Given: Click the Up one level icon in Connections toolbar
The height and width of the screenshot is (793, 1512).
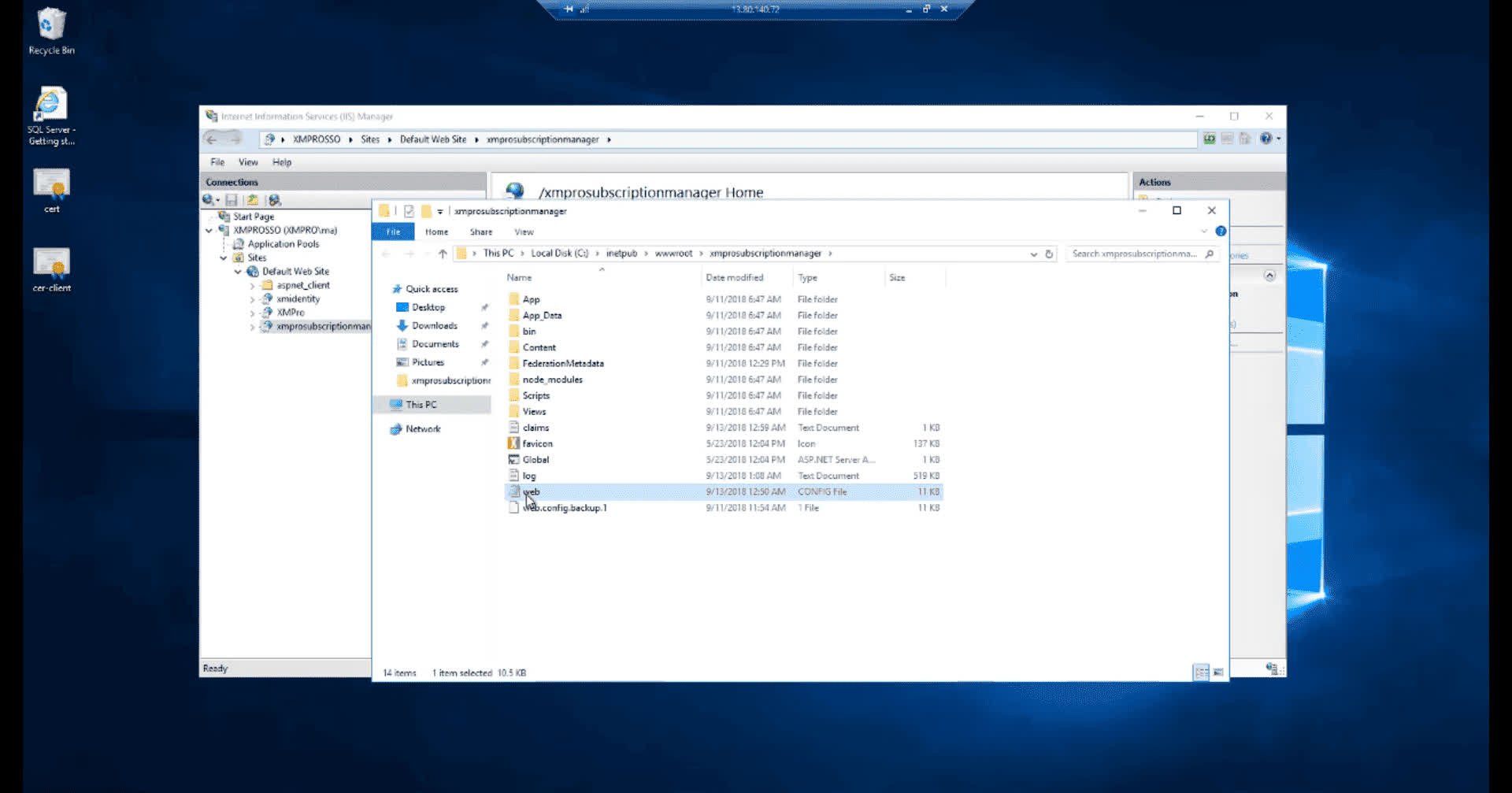Looking at the screenshot, I should pyautogui.click(x=252, y=200).
